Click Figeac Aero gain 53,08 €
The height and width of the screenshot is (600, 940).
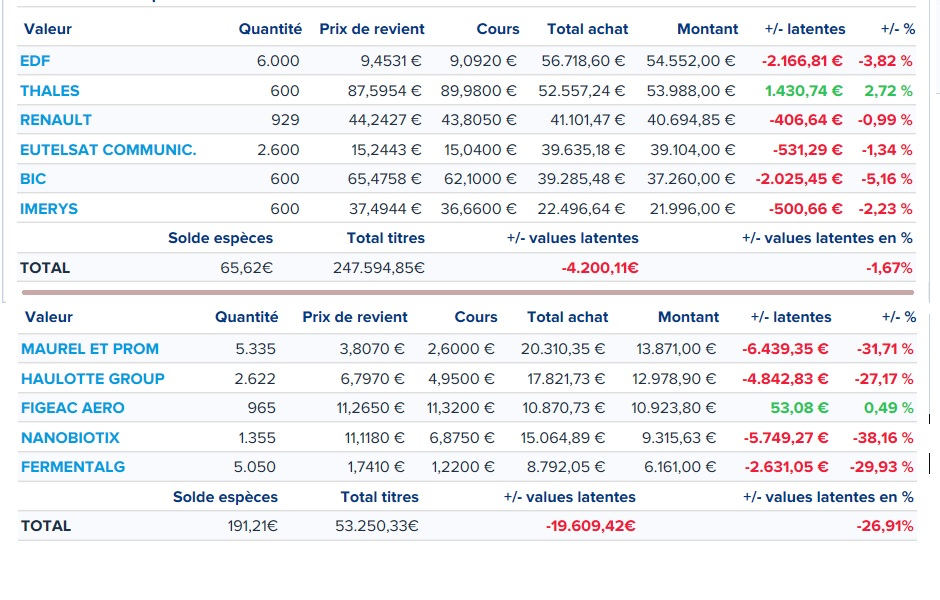coord(800,408)
